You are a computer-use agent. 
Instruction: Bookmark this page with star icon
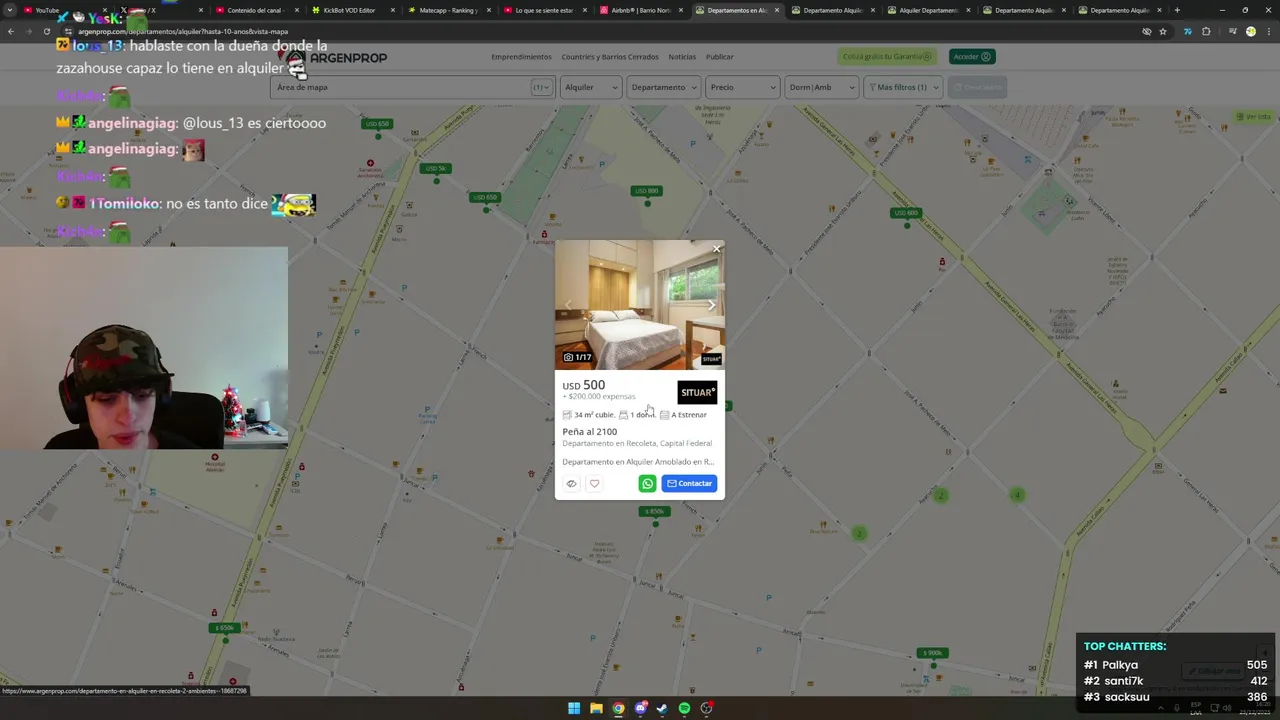click(x=1163, y=31)
